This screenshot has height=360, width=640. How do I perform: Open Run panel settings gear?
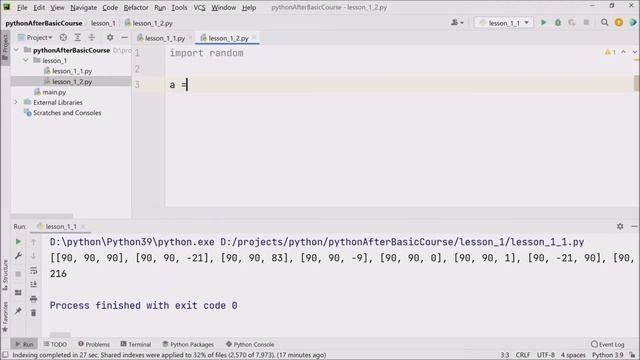tap(620, 226)
